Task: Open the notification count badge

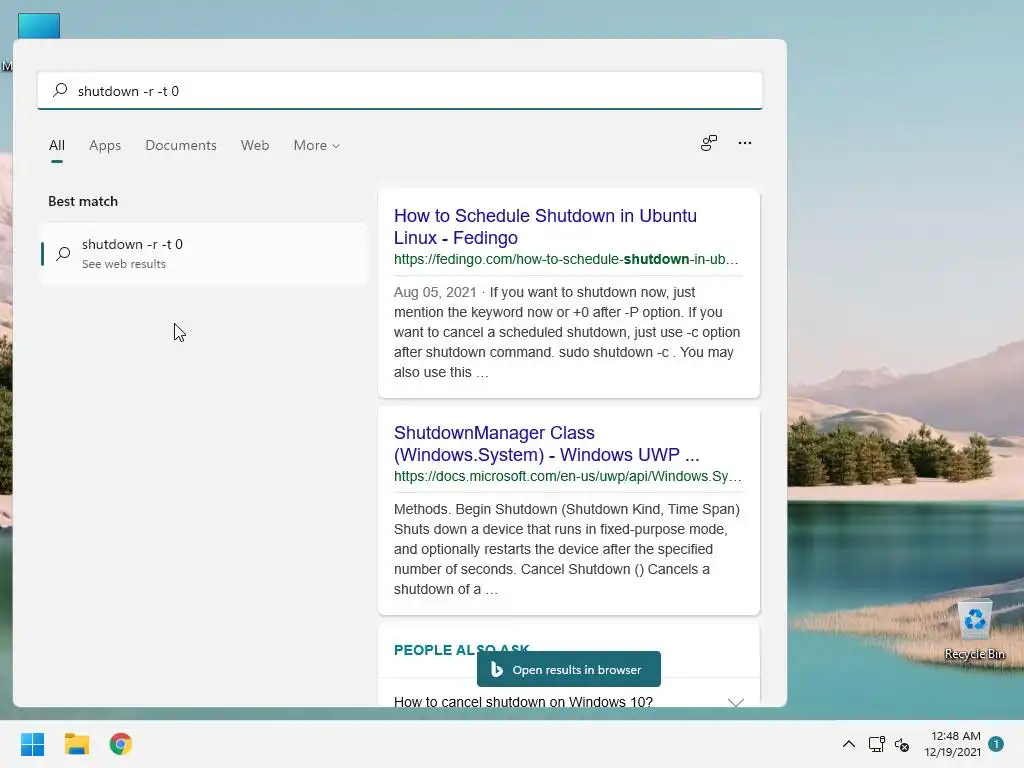Action: click(996, 744)
